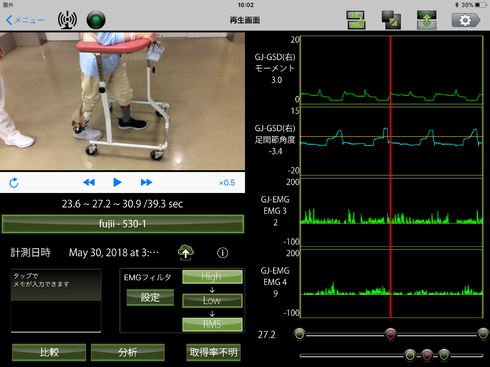The width and height of the screenshot is (490, 367).
Task: Tap the green status indicator light
Action: click(x=96, y=20)
